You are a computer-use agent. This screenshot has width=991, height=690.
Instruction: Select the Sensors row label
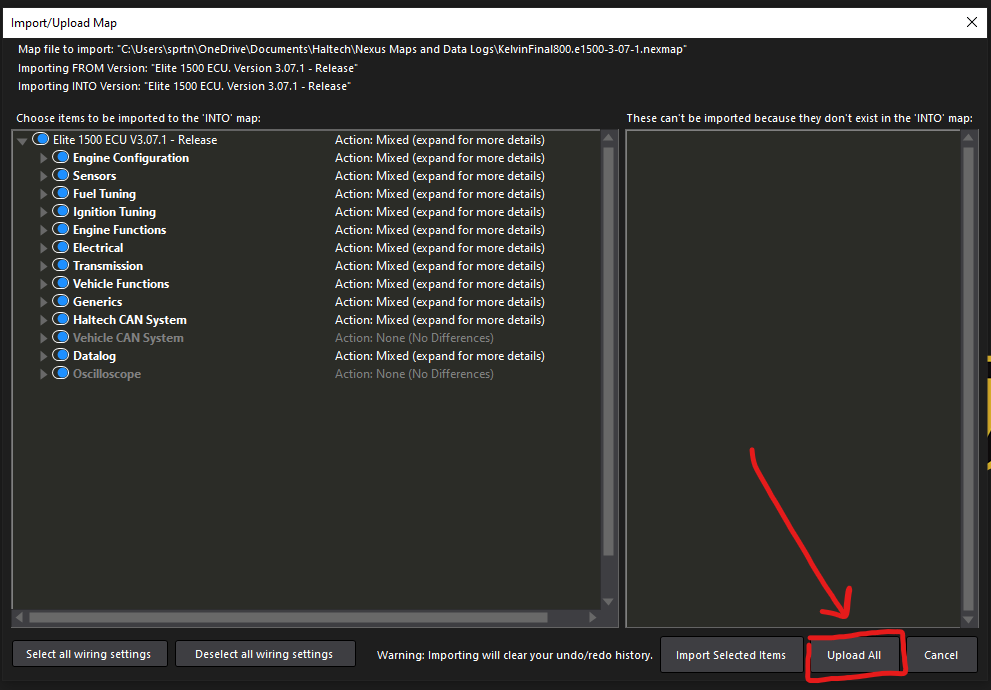94,176
